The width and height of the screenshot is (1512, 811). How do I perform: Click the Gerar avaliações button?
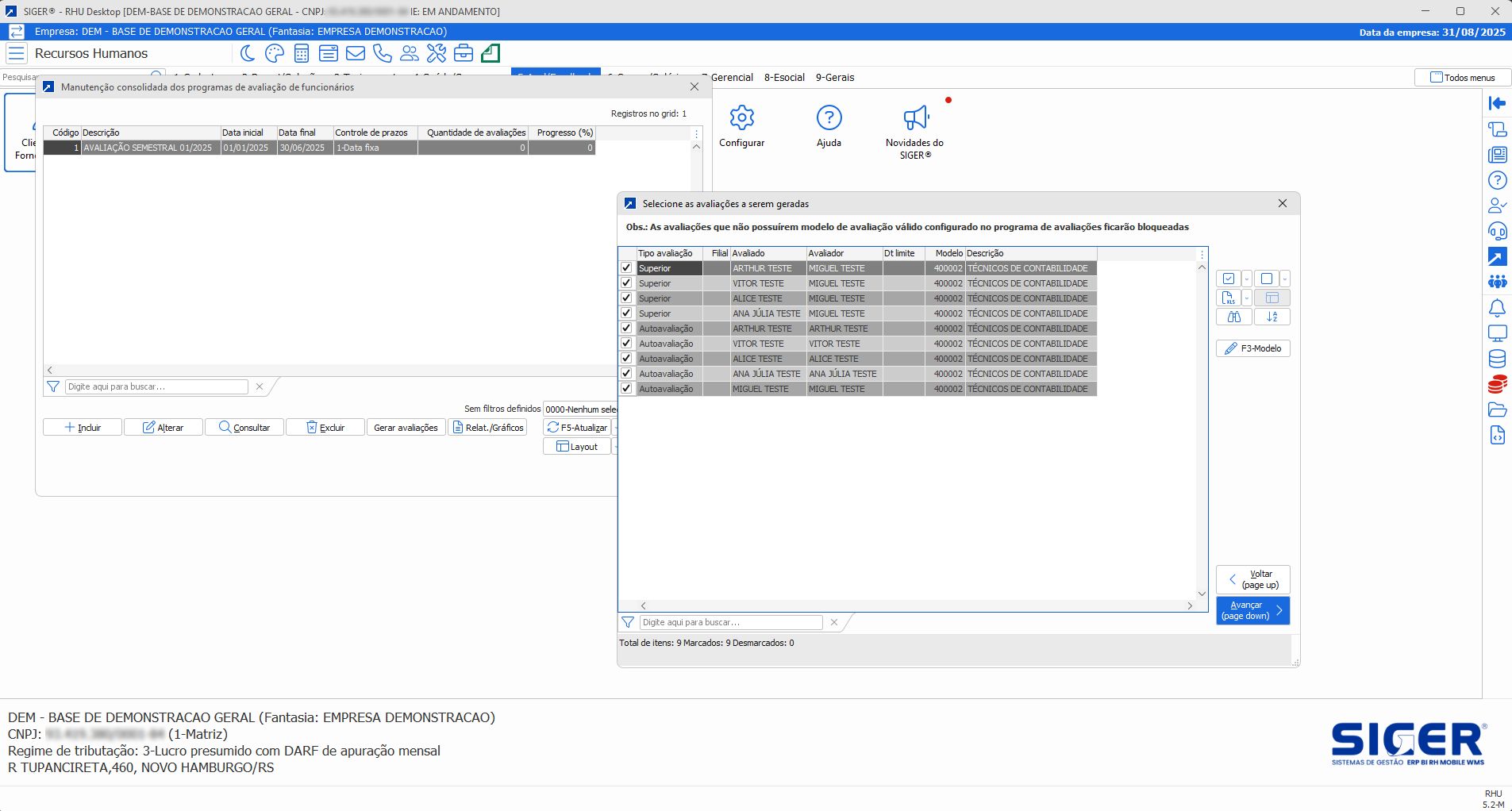coord(406,428)
